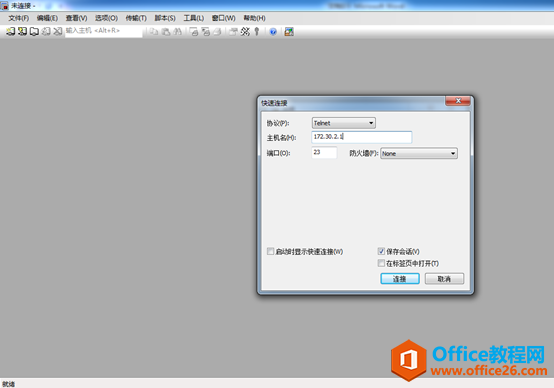Image resolution: width=554 pixels, height=388 pixels.
Task: Launch SecureFX from the toolbar icon
Action: tap(289, 32)
